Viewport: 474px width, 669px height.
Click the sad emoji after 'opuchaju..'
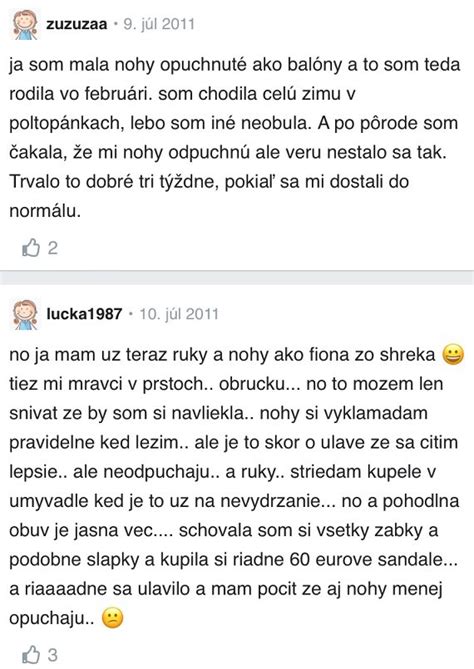(x=113, y=618)
